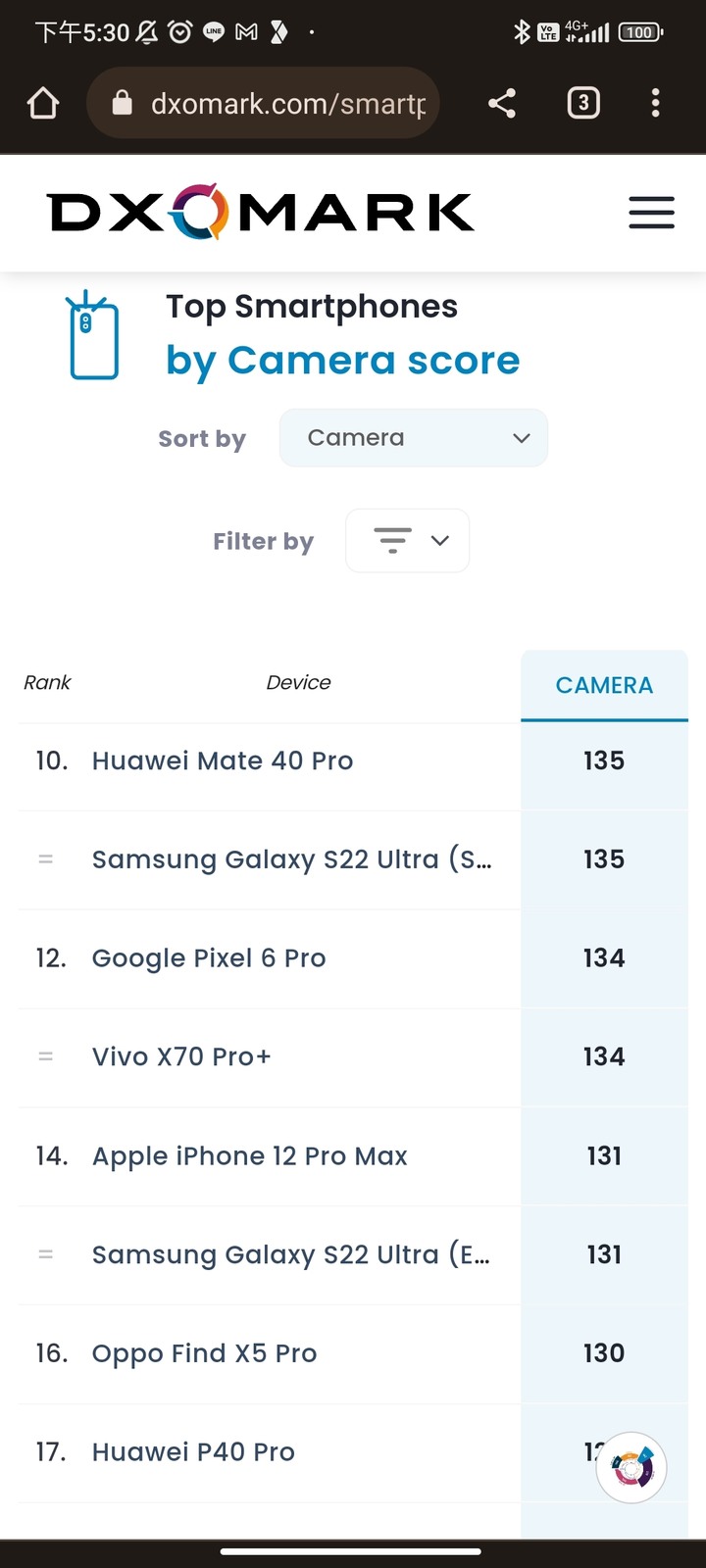Tap the floating DXOMARK circular score badge
Screen dimensions: 706x1568
pyautogui.click(x=631, y=1467)
